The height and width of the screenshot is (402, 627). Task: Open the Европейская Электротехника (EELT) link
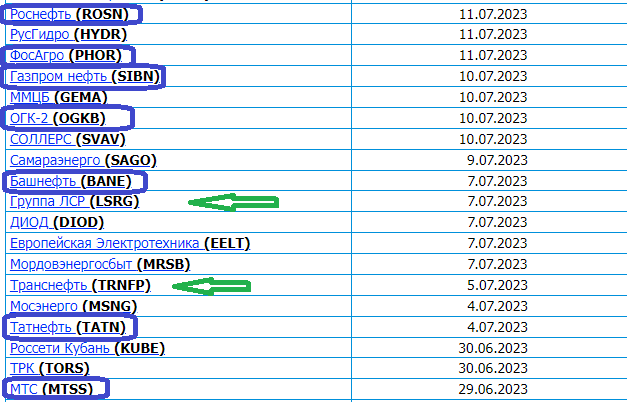click(x=130, y=243)
